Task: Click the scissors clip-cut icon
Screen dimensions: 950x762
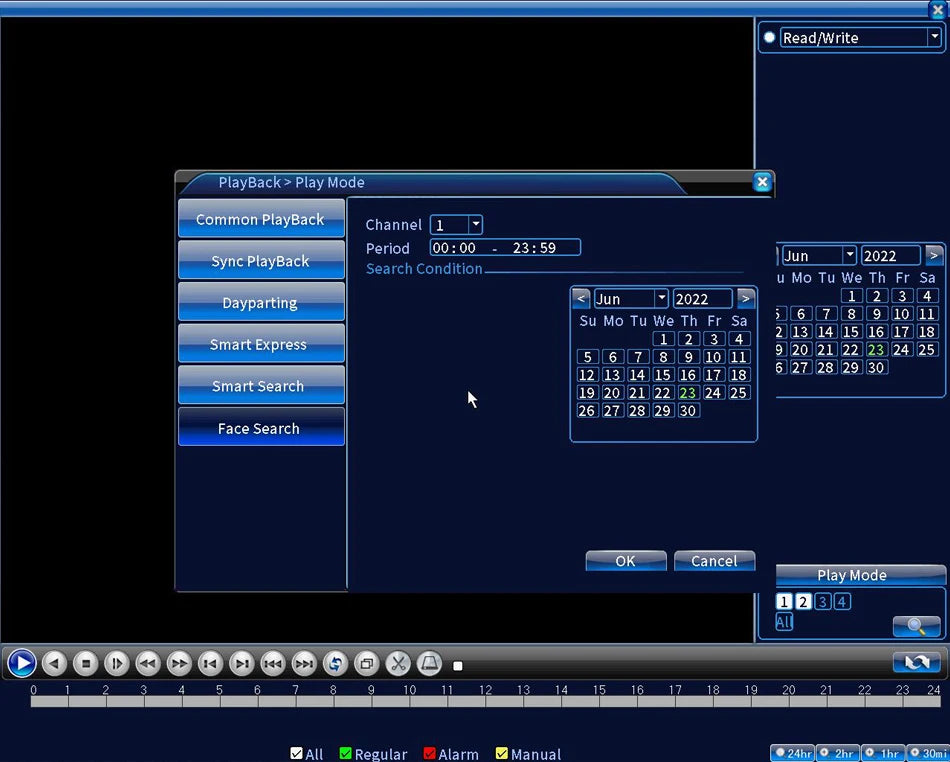Action: [x=398, y=663]
